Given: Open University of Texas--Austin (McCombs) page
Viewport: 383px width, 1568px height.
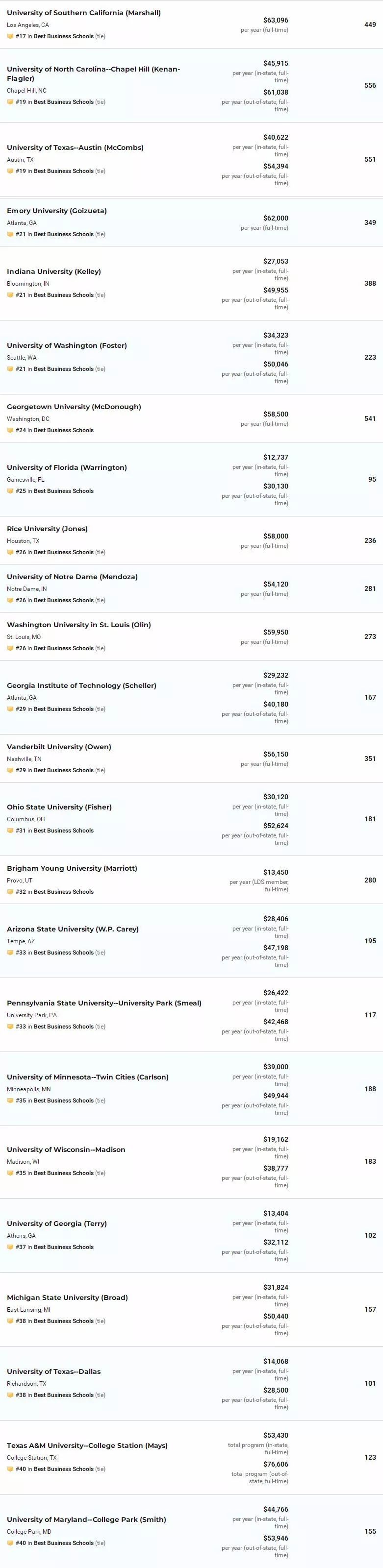Looking at the screenshot, I should pos(76,147).
